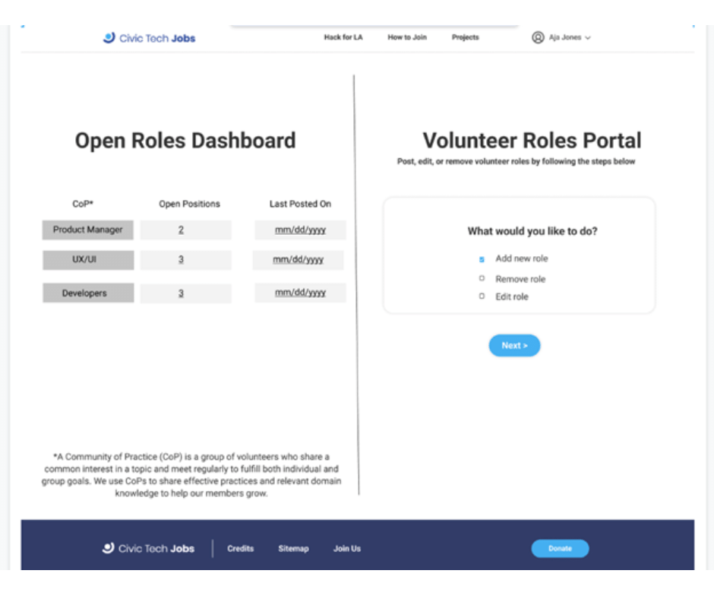This screenshot has width=714, height=598.
Task: Click the Open Positions column header
Action: (x=189, y=204)
